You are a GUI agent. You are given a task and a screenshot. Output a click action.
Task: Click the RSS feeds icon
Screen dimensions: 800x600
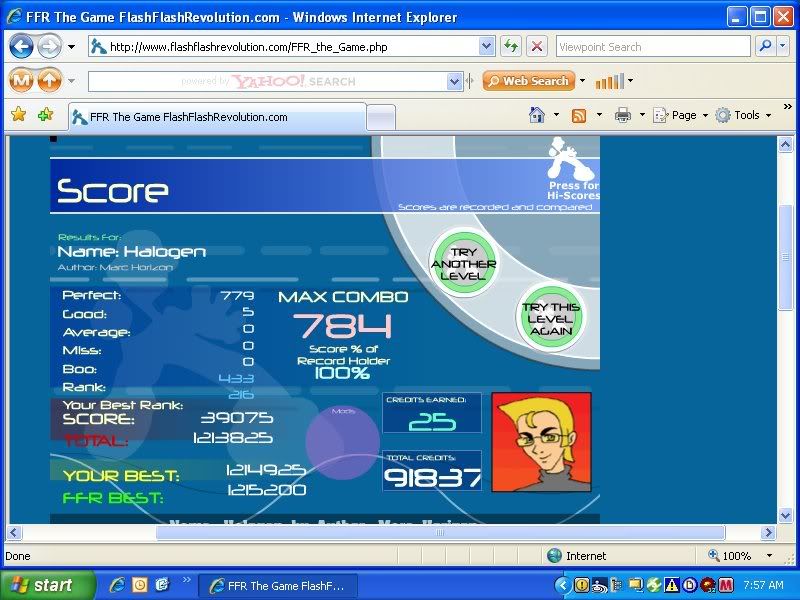tap(579, 115)
